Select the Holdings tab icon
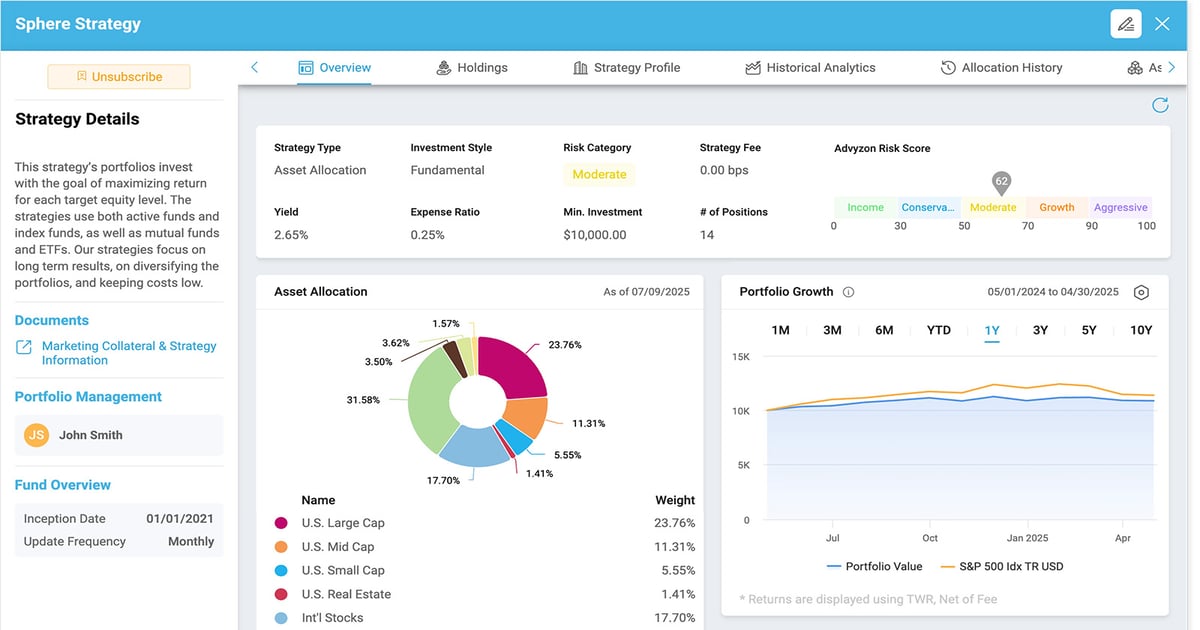The width and height of the screenshot is (1200, 630). coord(443,67)
